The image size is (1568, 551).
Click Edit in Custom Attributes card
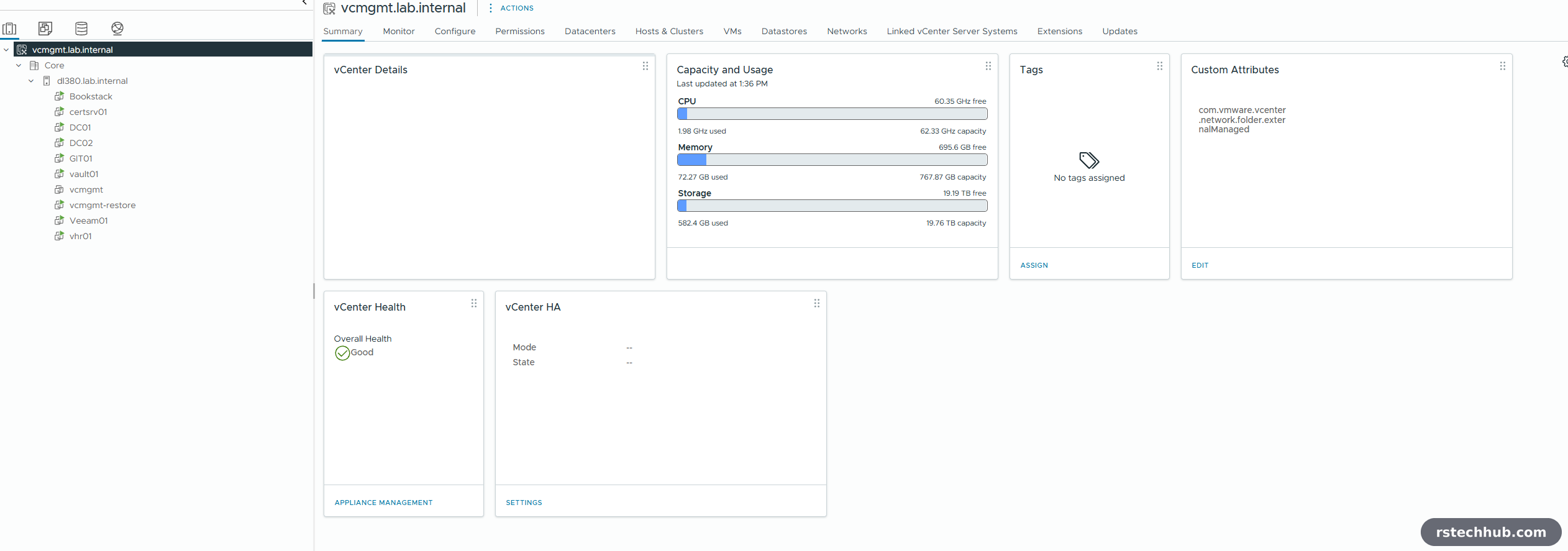1200,265
